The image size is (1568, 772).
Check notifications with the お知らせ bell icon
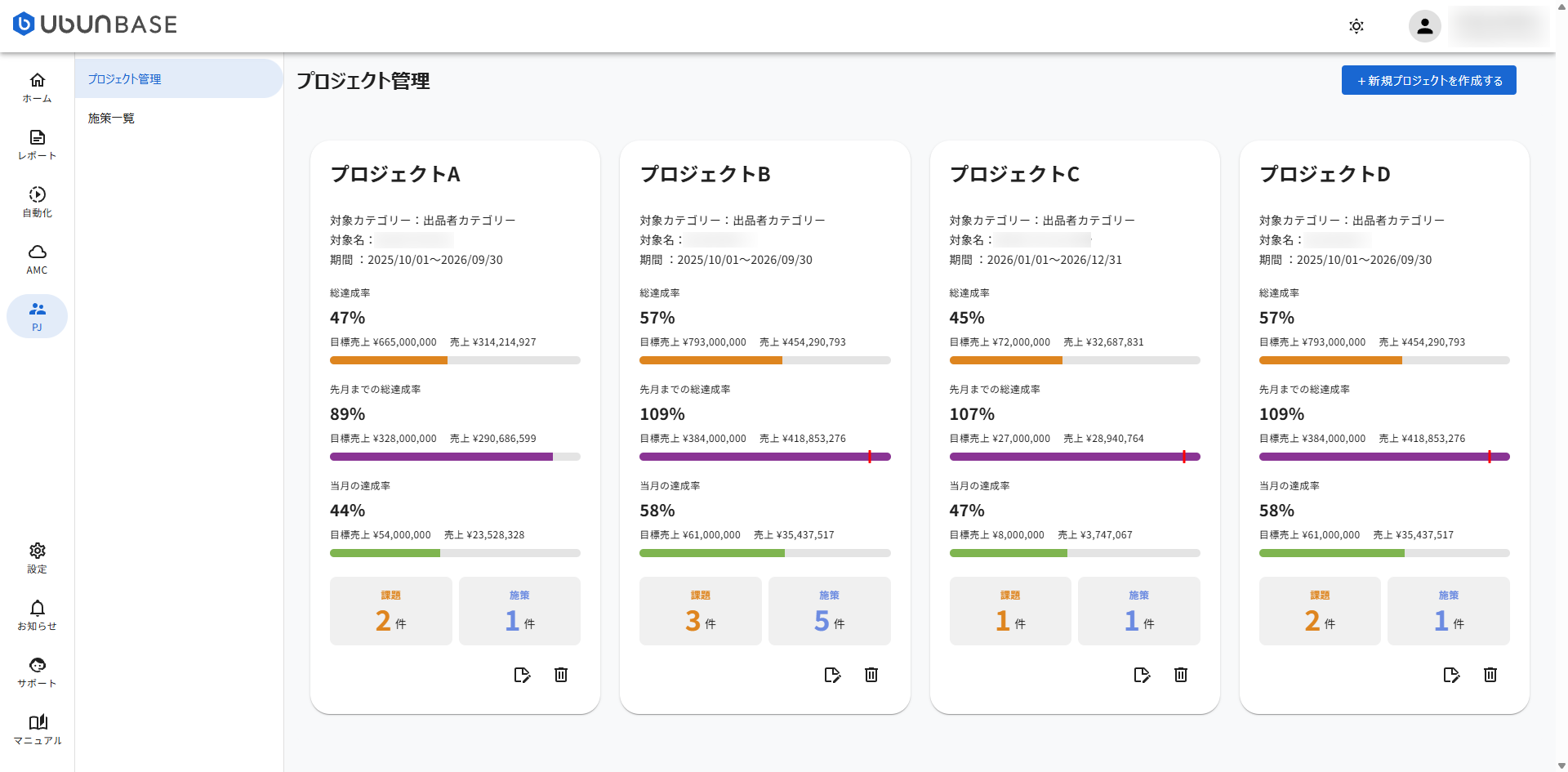[37, 615]
